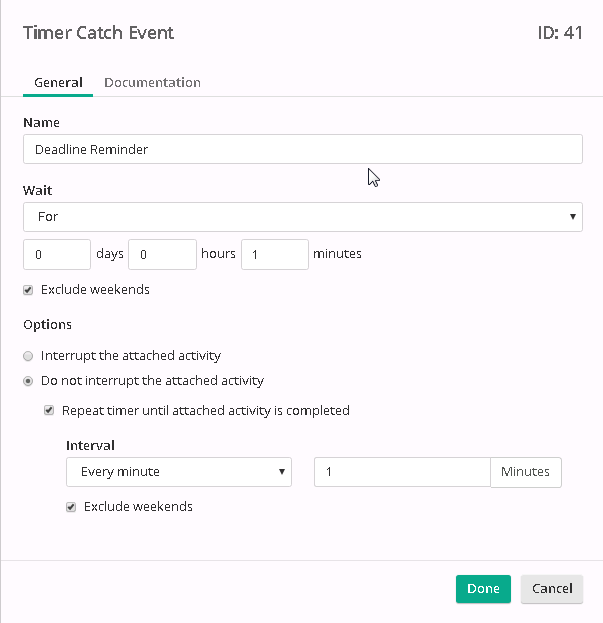The height and width of the screenshot is (623, 603).
Task: Select Interrupt the attached activity option
Action: pos(28,356)
